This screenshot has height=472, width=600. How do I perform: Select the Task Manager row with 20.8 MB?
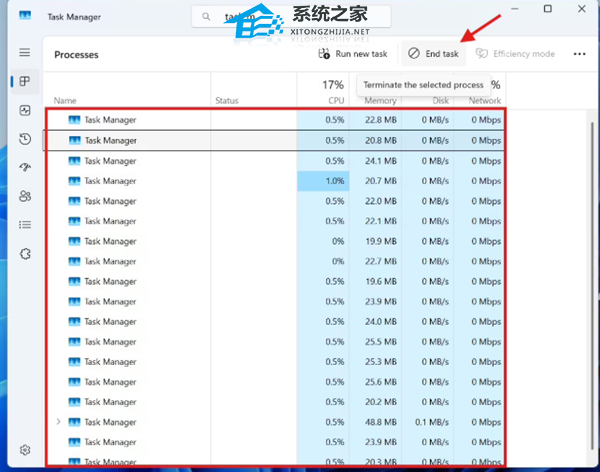275,140
